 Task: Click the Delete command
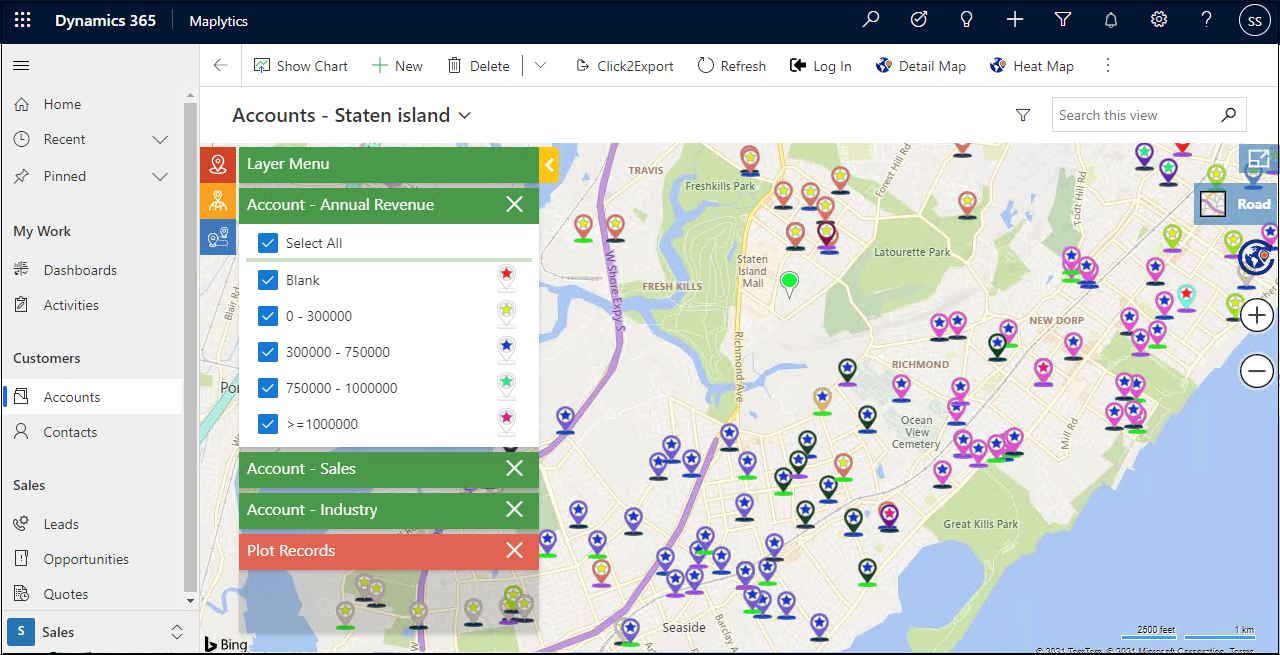click(478, 66)
